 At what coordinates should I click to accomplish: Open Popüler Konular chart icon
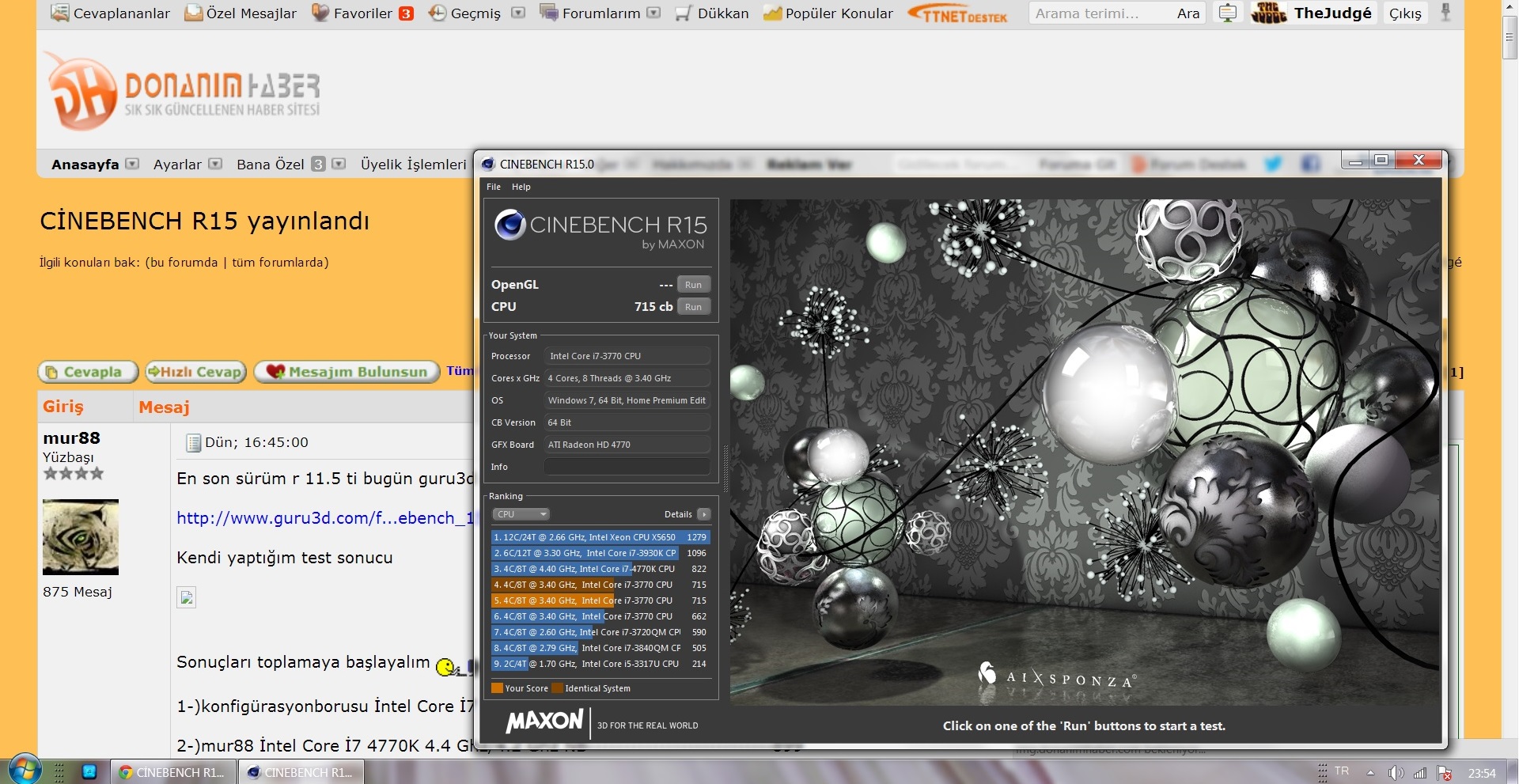[773, 13]
